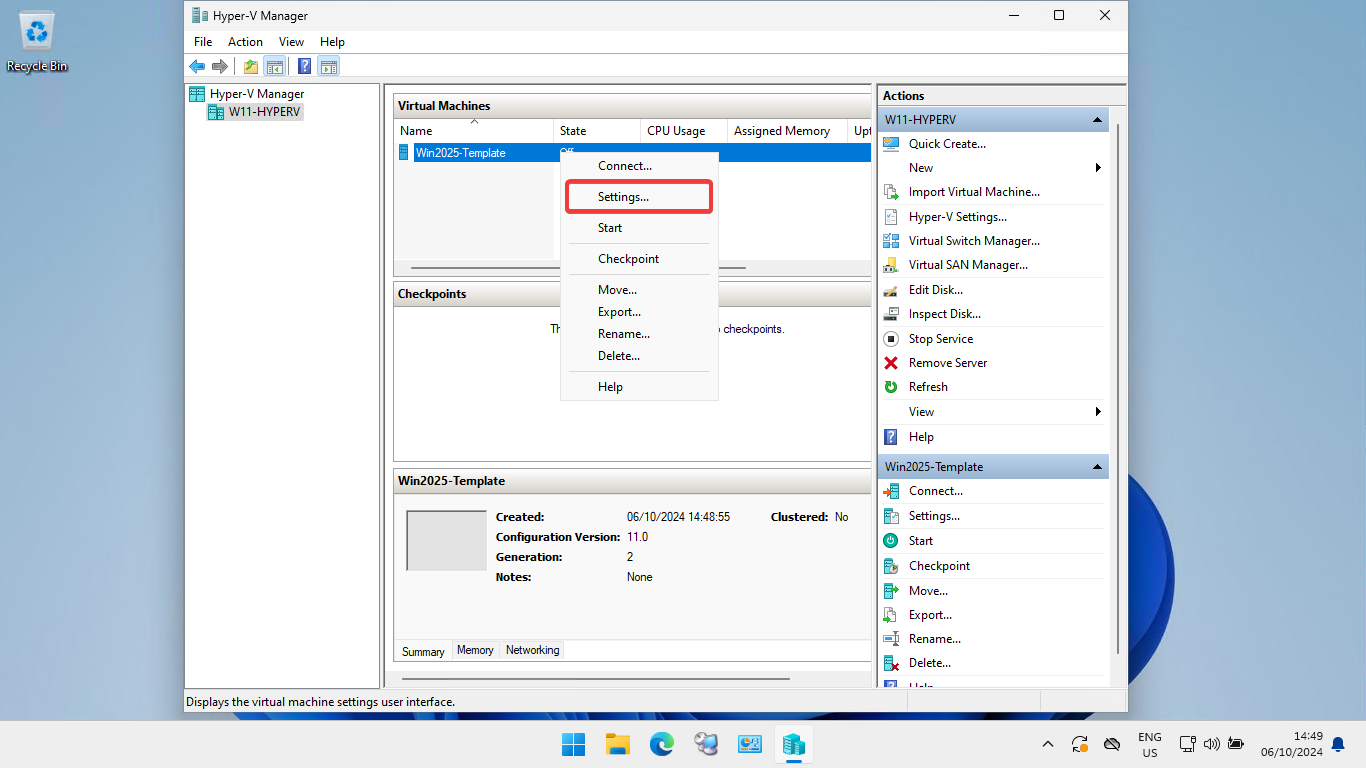Click the notification bell in system tray
Image resolution: width=1366 pixels, height=768 pixels.
tap(1338, 744)
